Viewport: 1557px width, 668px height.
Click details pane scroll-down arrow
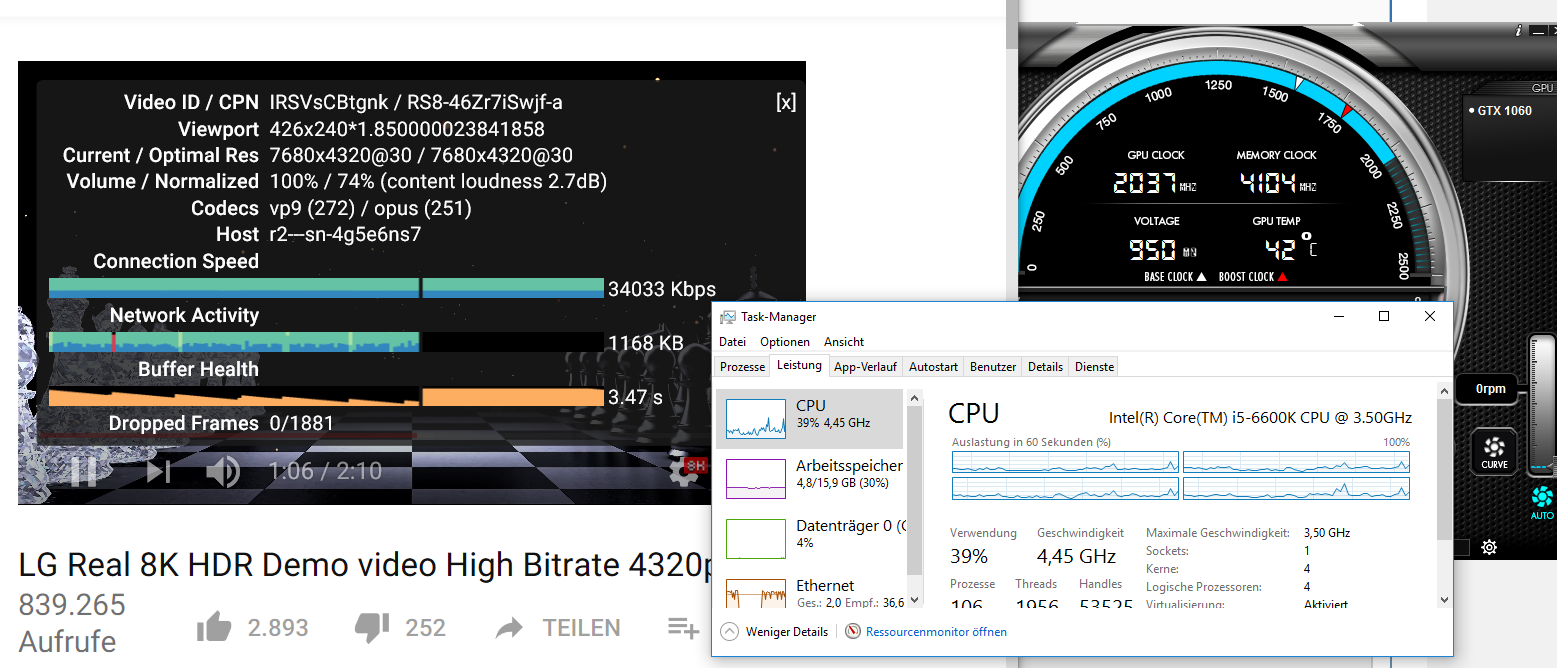[1443, 599]
